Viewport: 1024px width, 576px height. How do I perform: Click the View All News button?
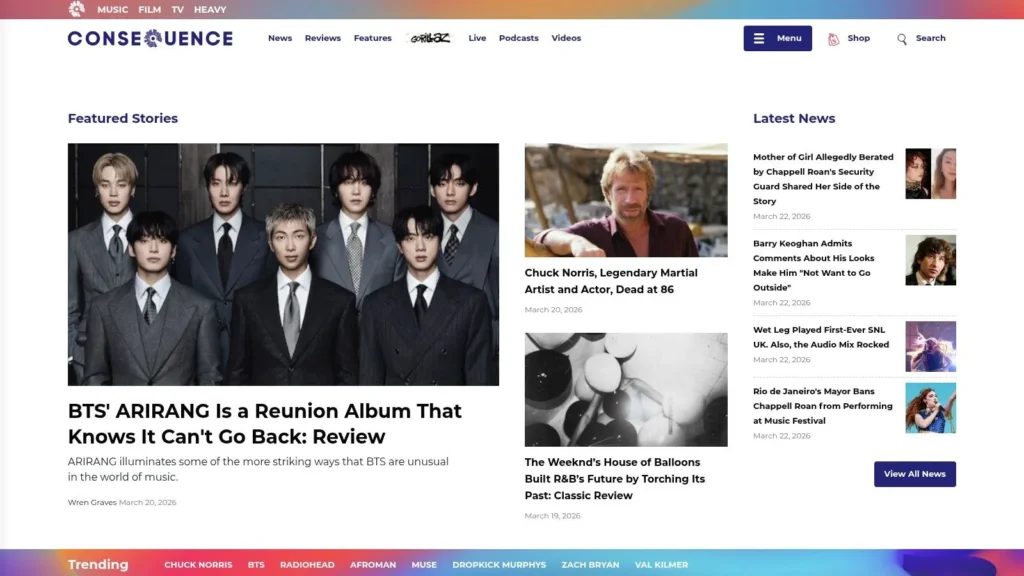click(914, 474)
